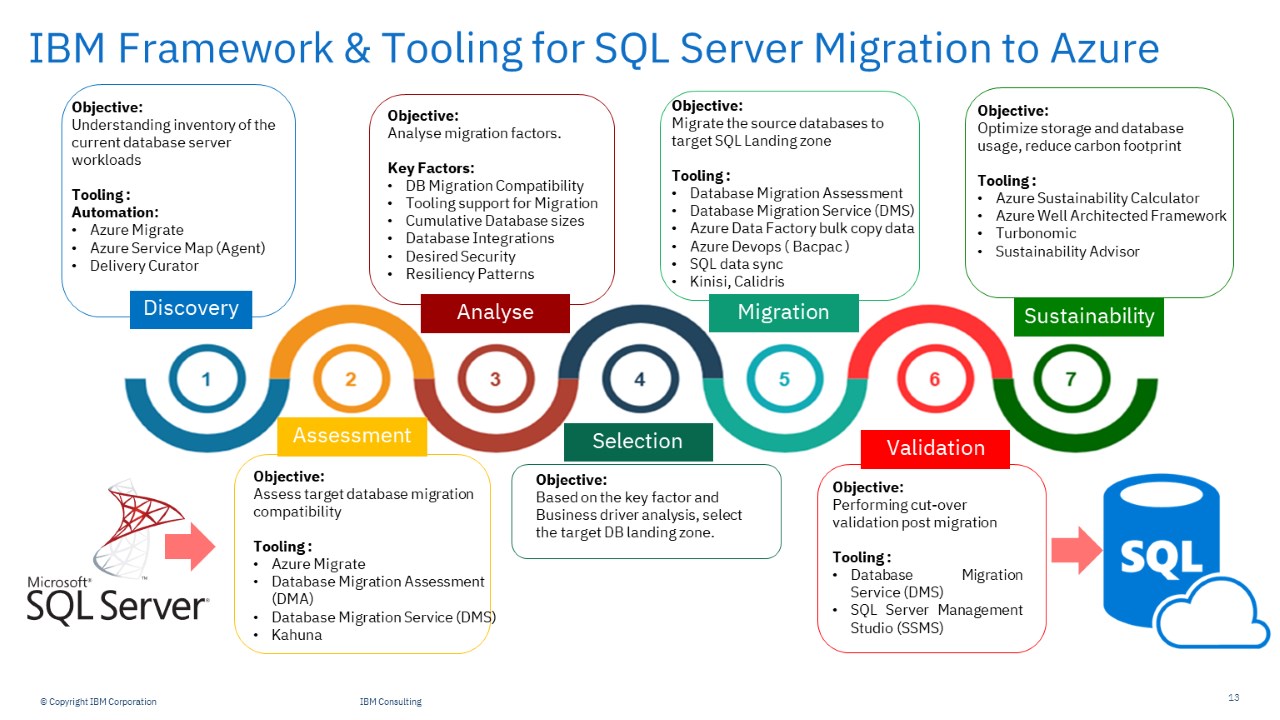Click 'Azure Service Map (Agent)' in Discovery box
The image size is (1280, 720).
177,248
